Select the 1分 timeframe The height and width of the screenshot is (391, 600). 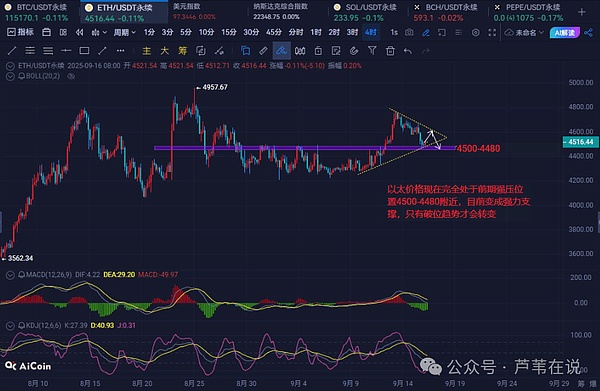pyautogui.click(x=149, y=33)
